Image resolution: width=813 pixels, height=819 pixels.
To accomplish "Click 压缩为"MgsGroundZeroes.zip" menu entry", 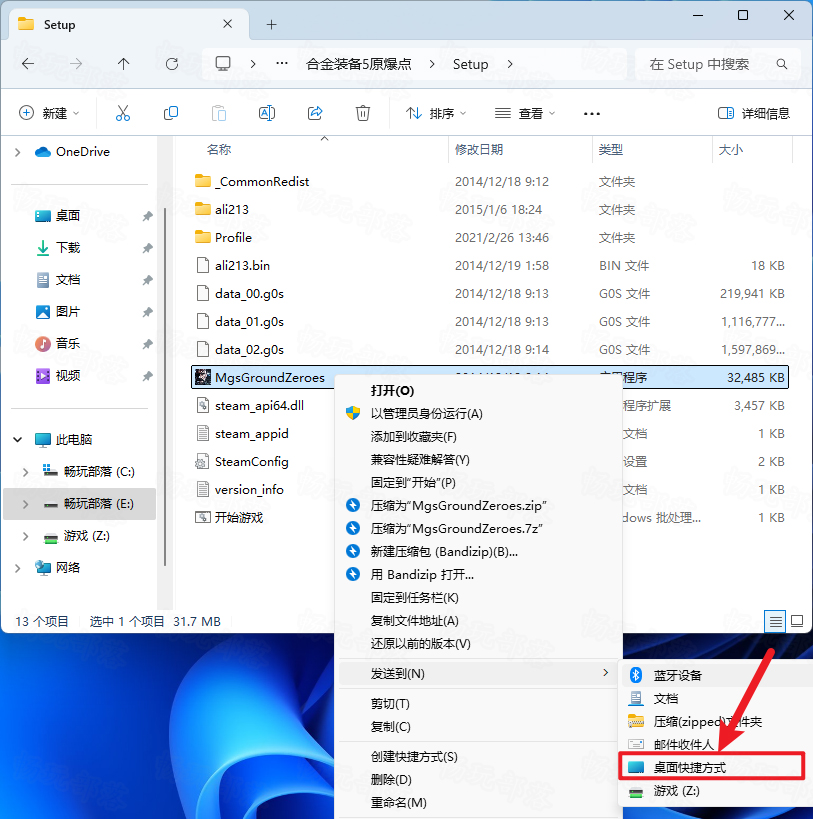I will click(x=480, y=506).
